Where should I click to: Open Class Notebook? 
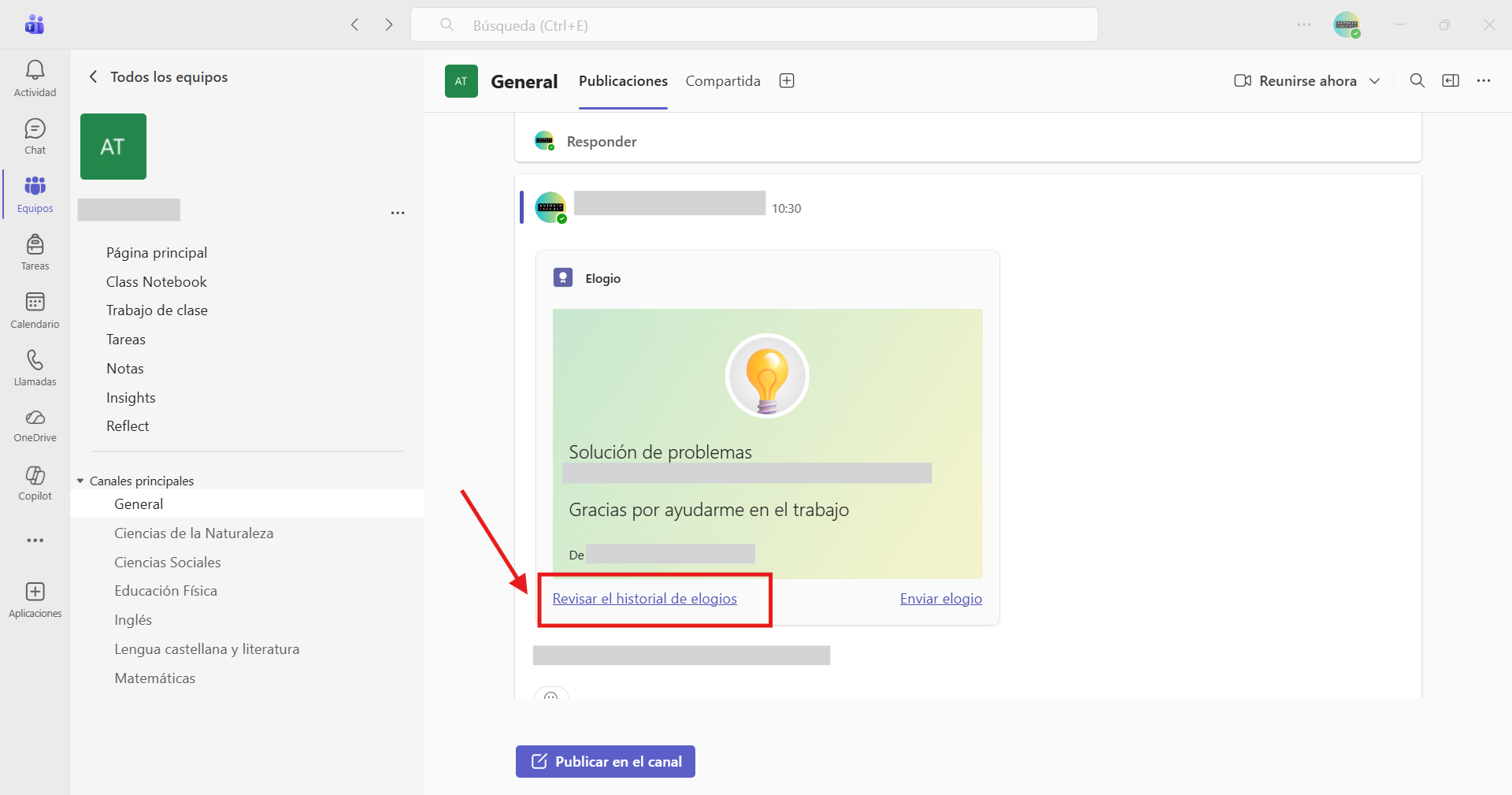157,281
